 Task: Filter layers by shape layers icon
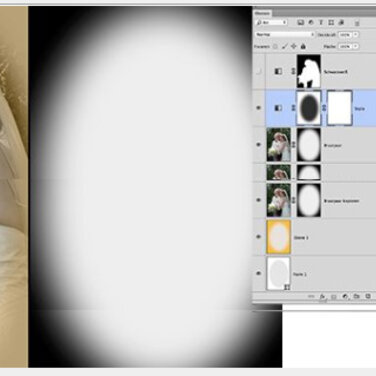coord(331,22)
